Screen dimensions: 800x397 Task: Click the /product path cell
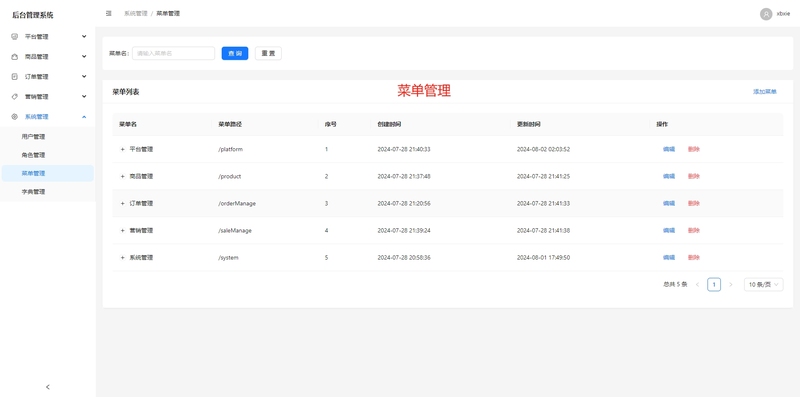pos(230,177)
